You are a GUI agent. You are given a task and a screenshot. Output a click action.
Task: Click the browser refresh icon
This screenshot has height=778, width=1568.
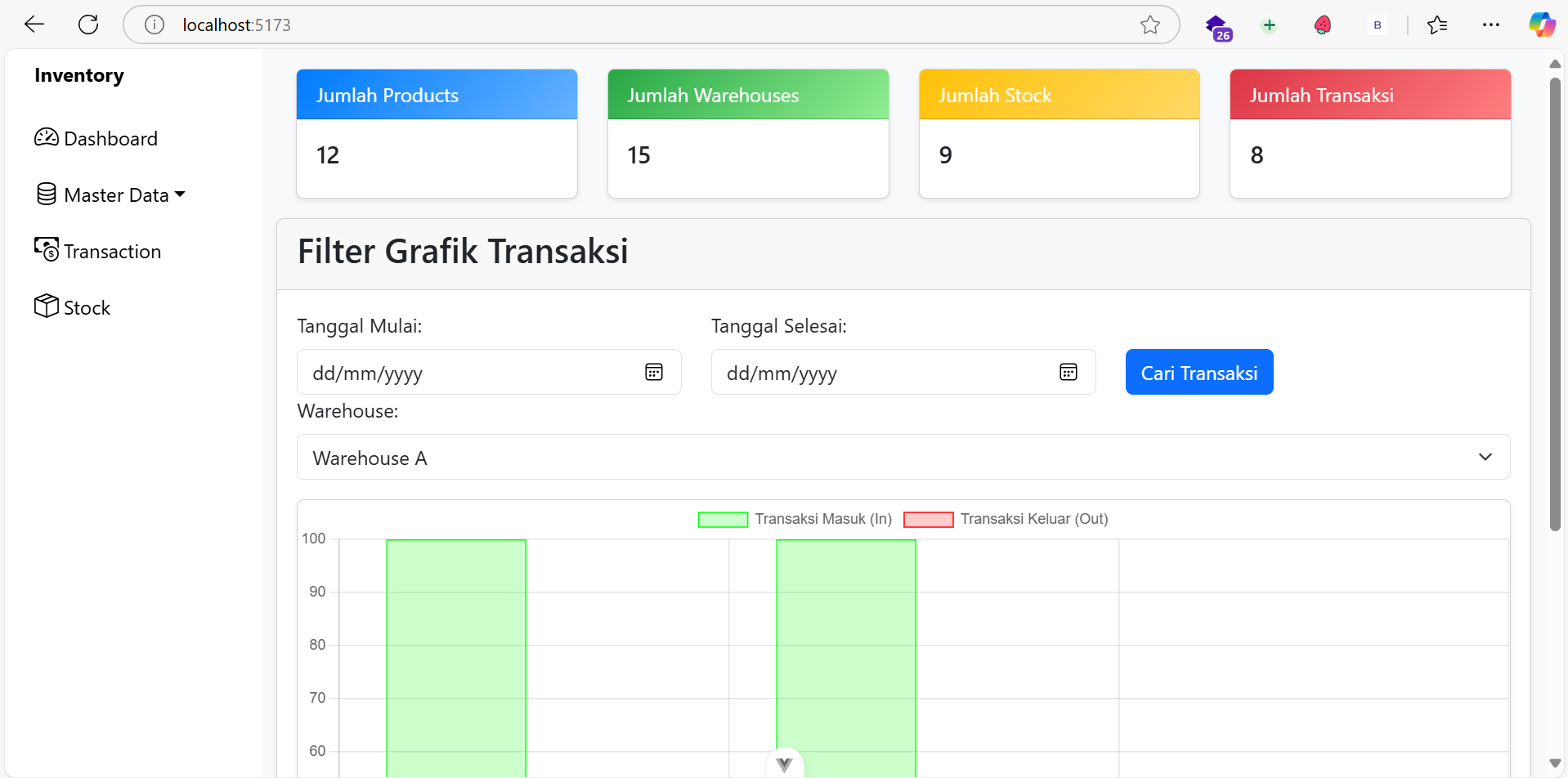pos(88,25)
